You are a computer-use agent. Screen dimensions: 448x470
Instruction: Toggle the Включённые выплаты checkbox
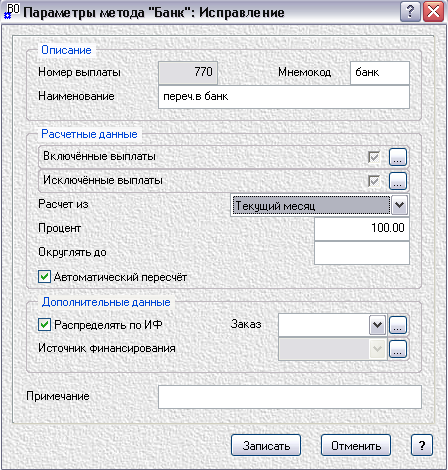(374, 157)
